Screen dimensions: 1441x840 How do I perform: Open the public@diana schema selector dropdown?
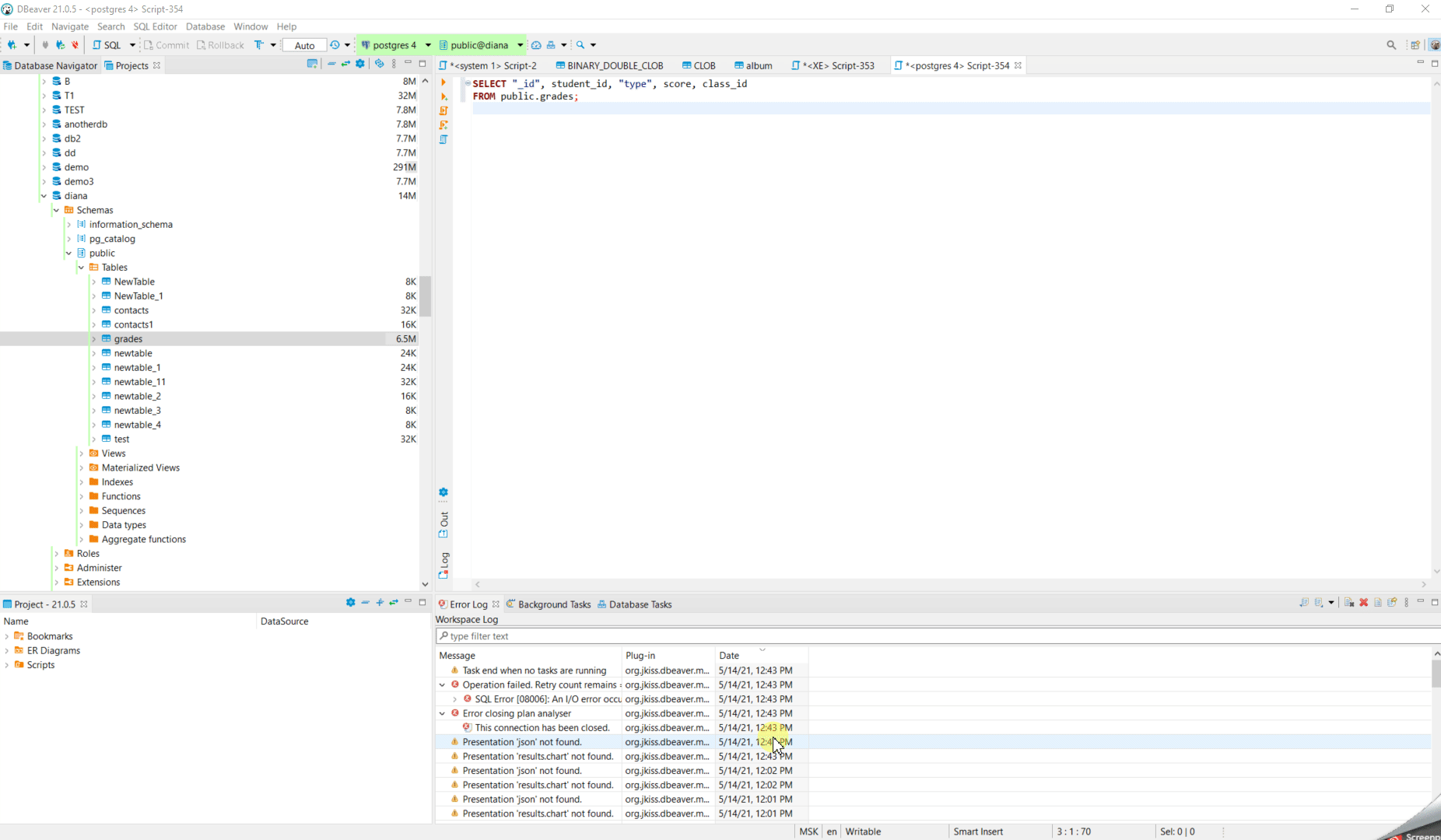[520, 44]
